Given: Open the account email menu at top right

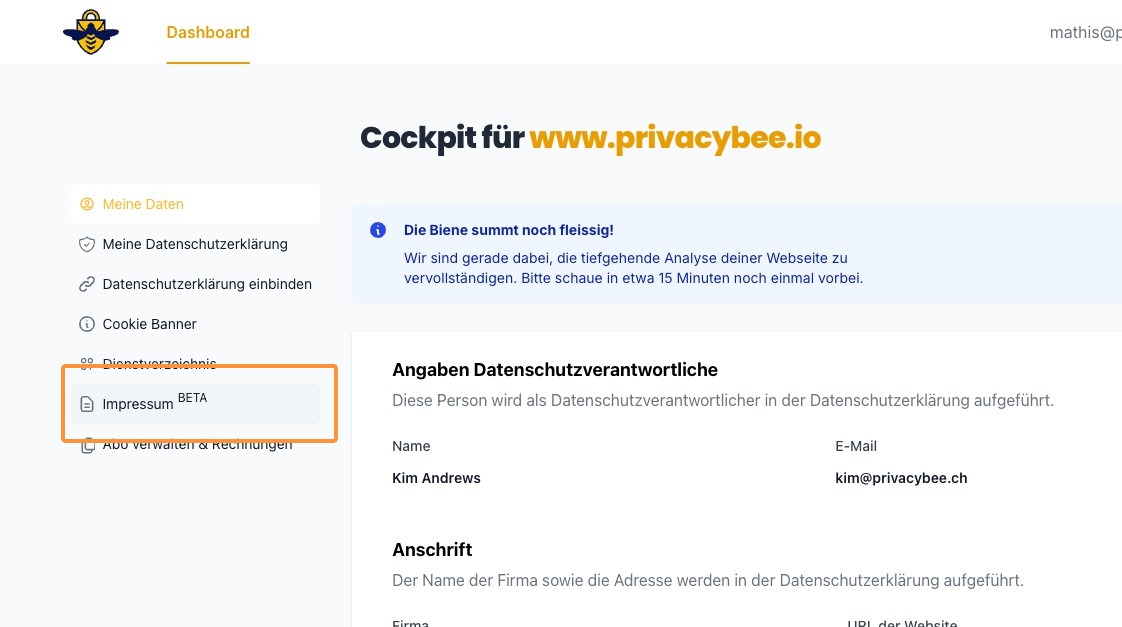Looking at the screenshot, I should (1084, 32).
